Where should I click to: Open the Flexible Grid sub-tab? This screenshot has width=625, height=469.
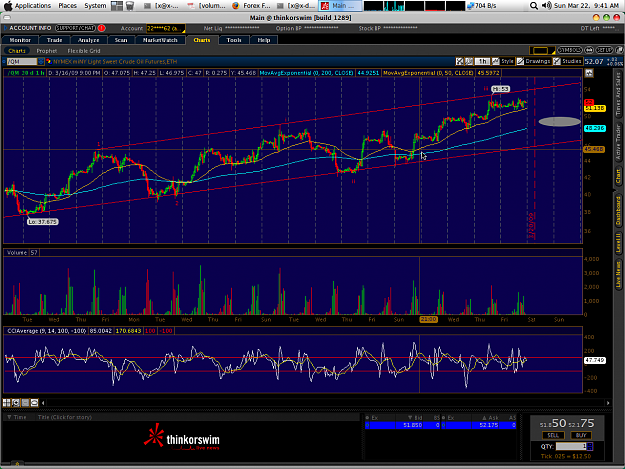(x=84, y=51)
